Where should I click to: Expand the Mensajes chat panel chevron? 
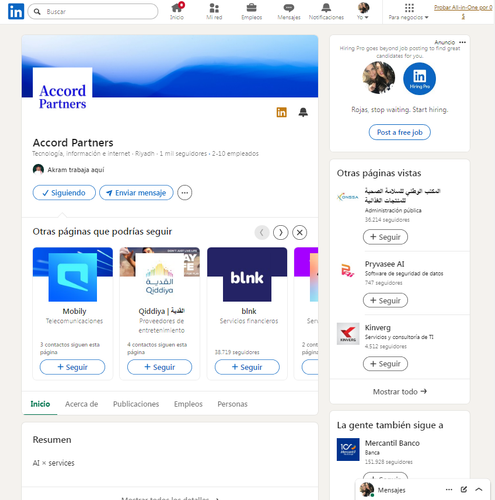(479, 490)
